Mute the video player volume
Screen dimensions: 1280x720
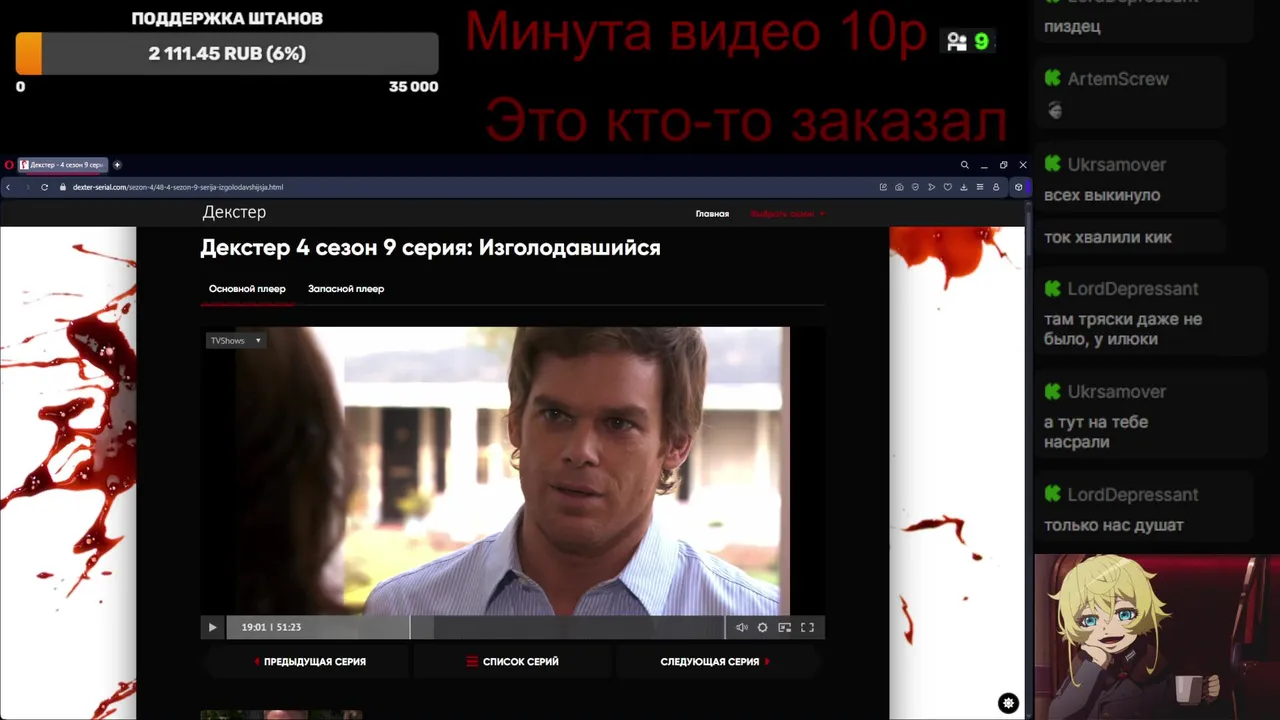[x=741, y=627]
